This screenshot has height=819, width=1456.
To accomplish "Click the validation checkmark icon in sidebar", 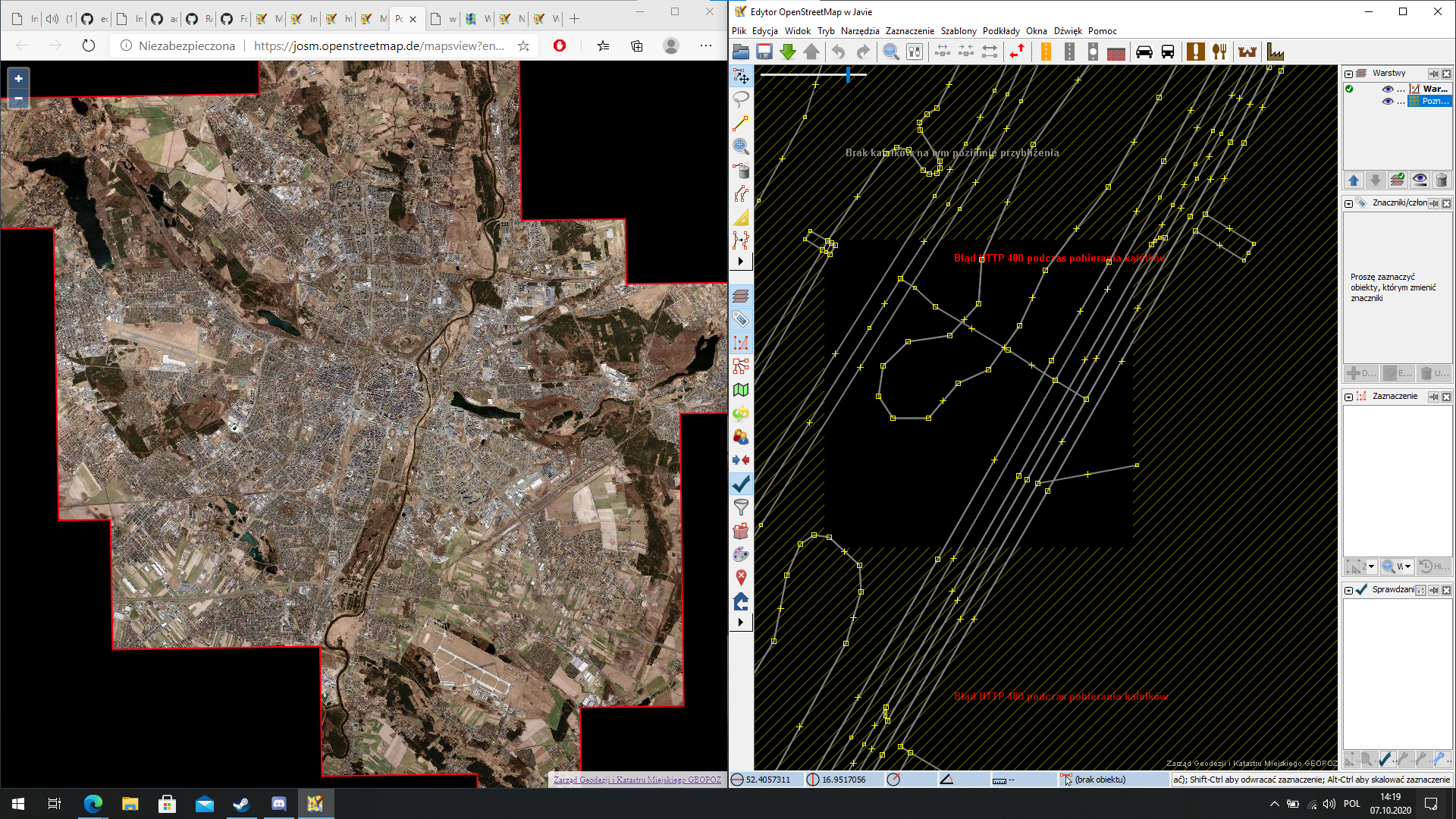I will (741, 484).
